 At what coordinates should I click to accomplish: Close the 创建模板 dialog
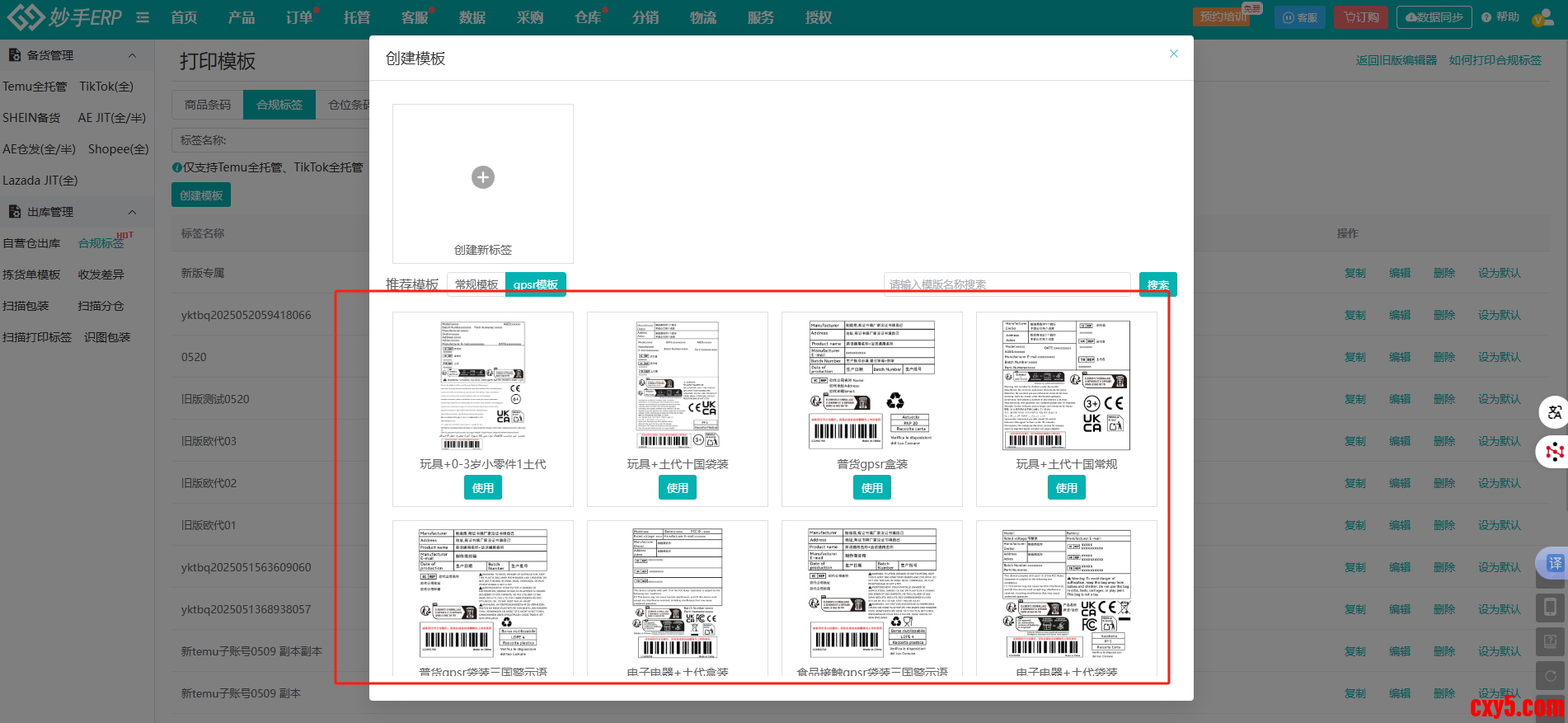[x=1174, y=54]
